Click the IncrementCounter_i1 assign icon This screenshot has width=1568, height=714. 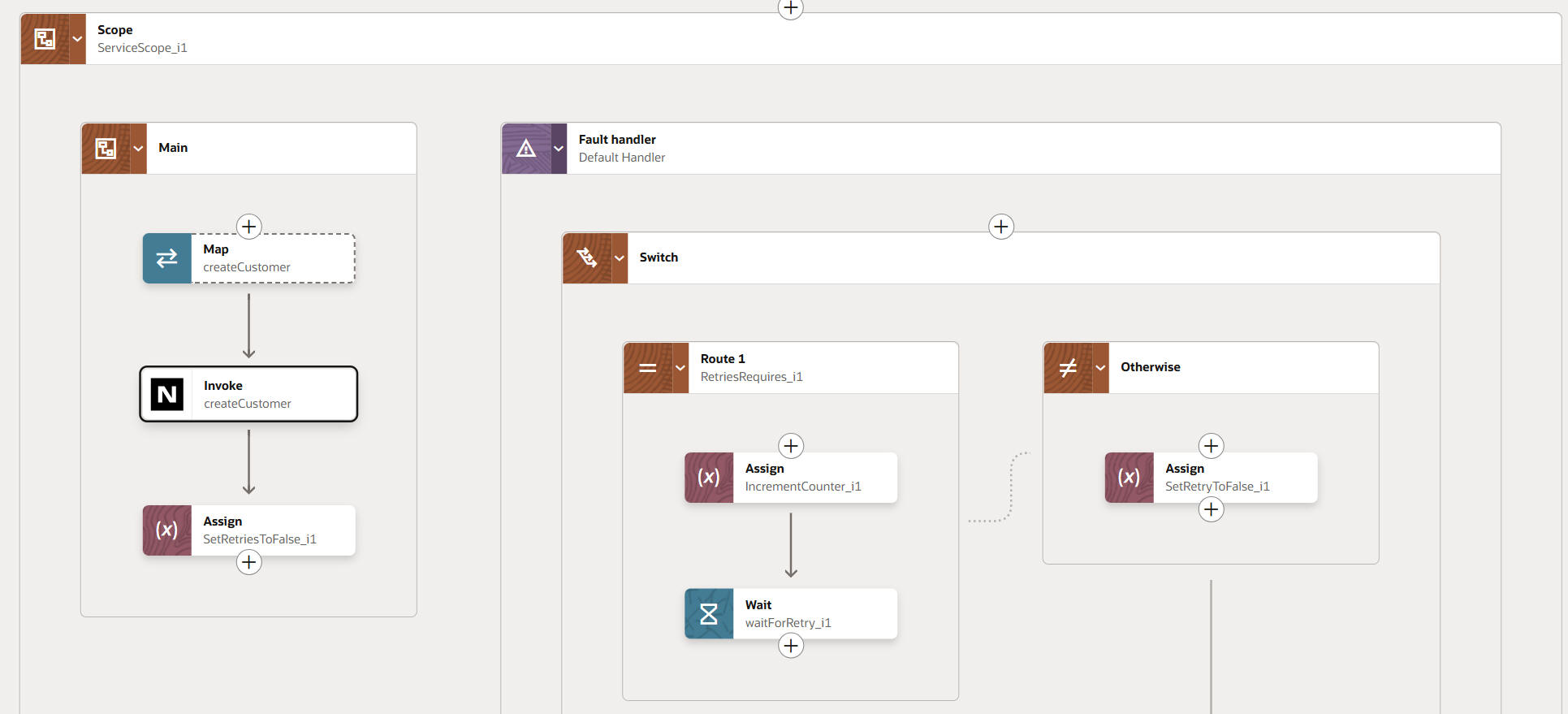708,478
